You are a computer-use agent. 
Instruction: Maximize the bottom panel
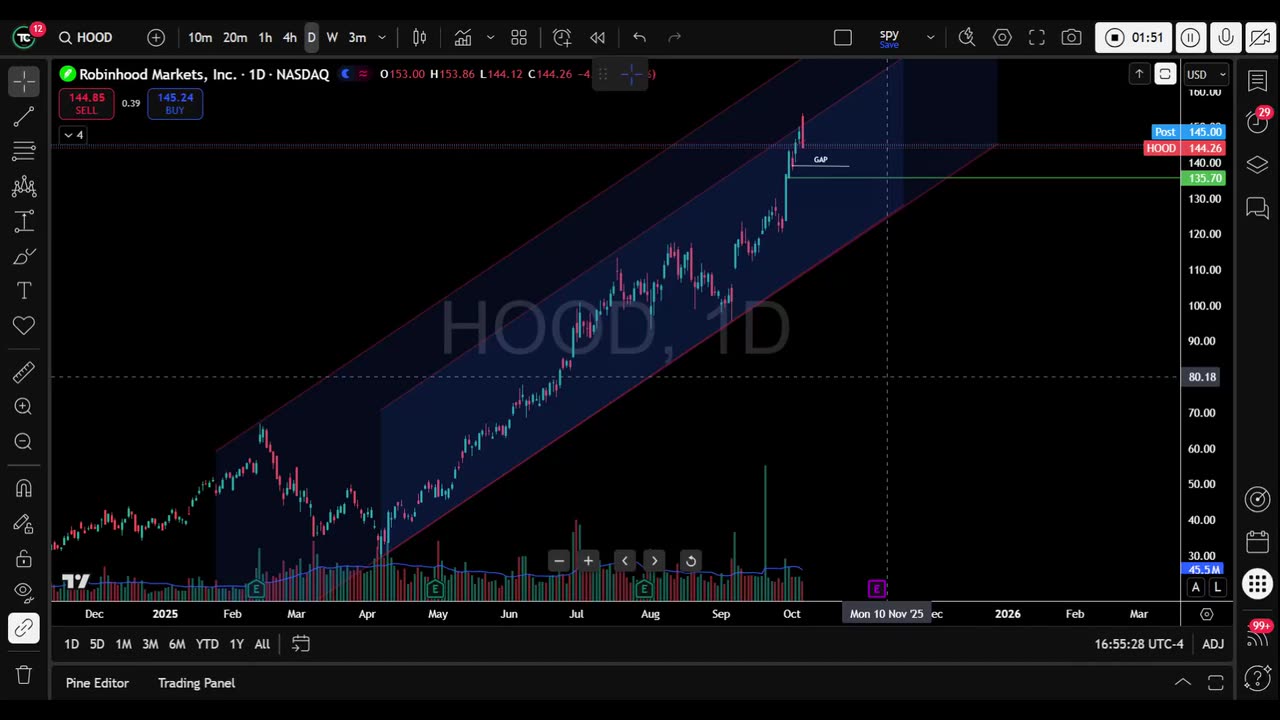(x=1216, y=683)
